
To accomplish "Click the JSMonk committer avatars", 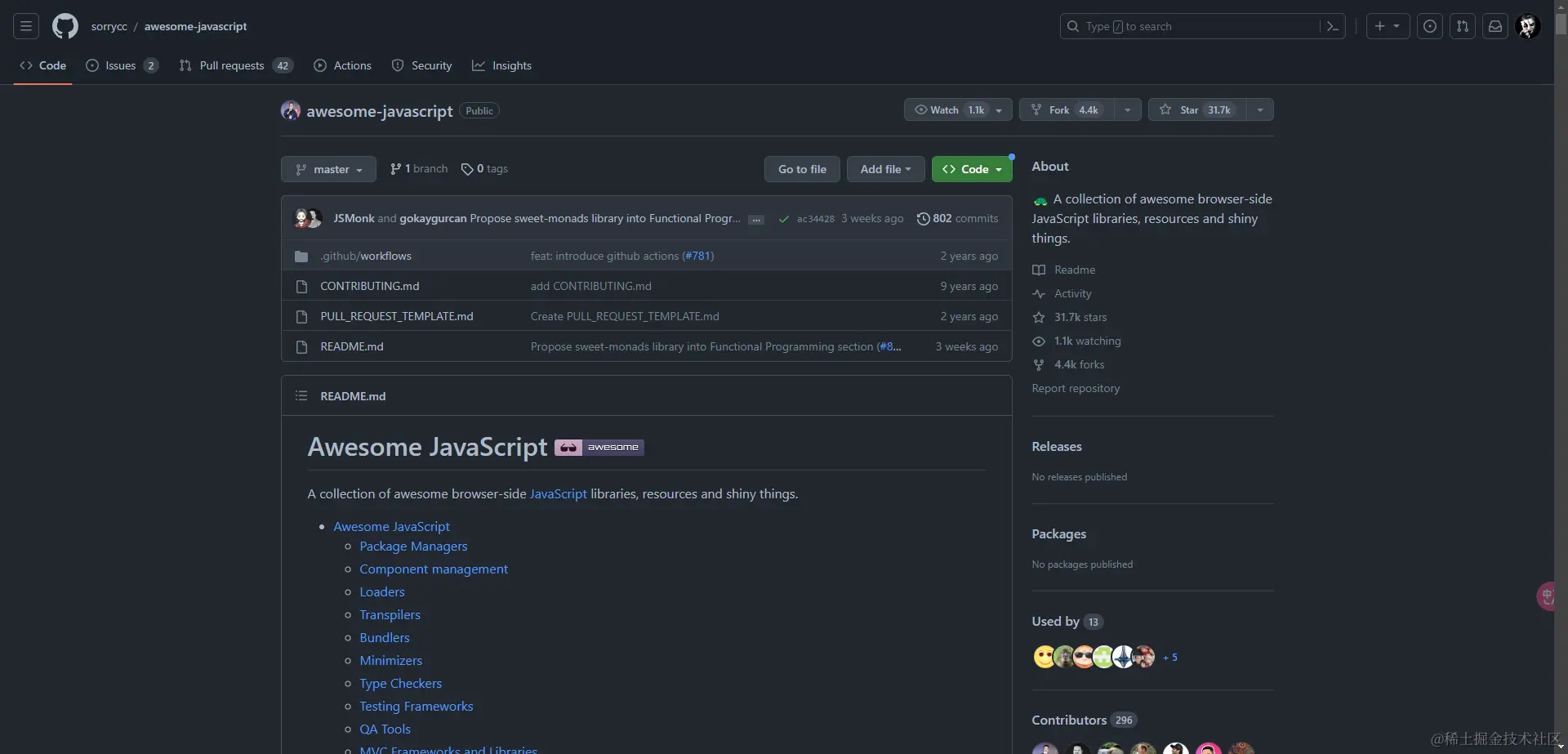I will click(308, 218).
